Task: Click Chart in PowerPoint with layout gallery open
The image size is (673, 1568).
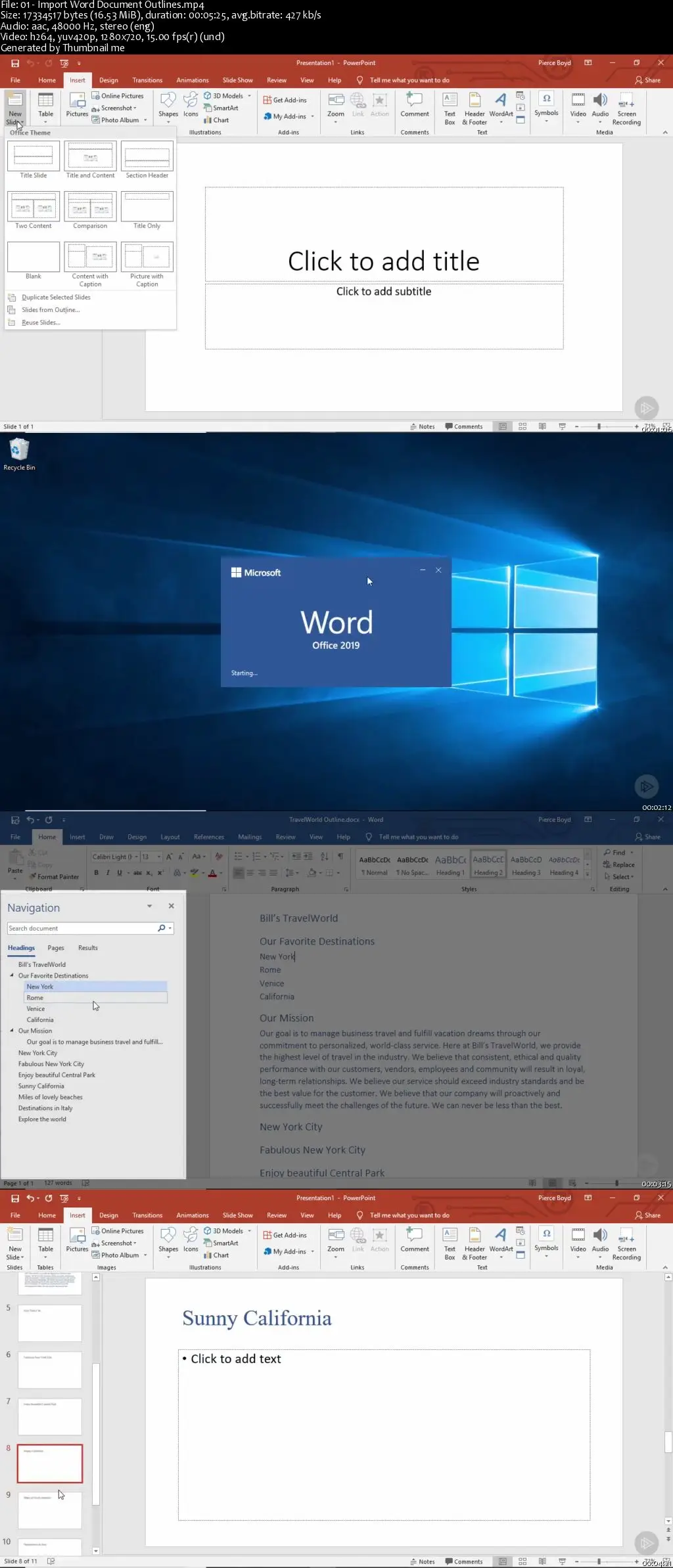Action: pos(216,120)
